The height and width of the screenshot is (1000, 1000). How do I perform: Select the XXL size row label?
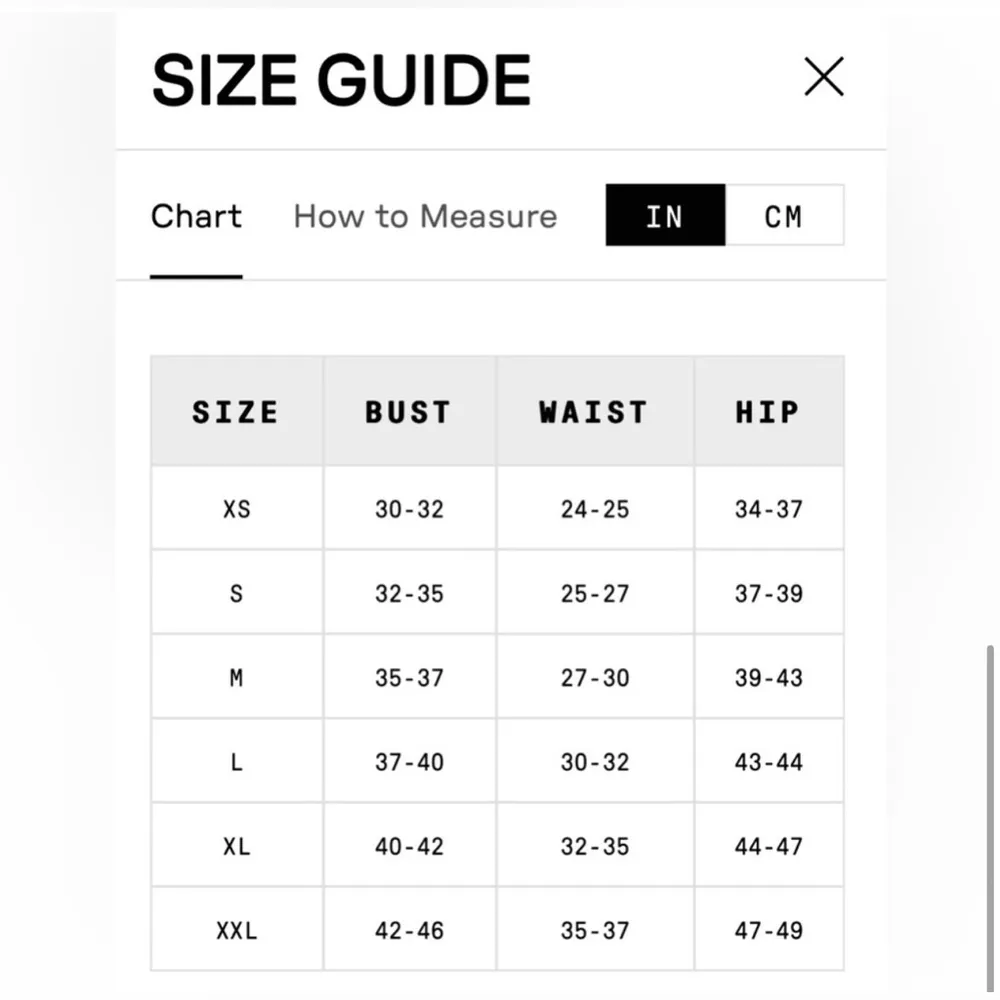[x=236, y=930]
